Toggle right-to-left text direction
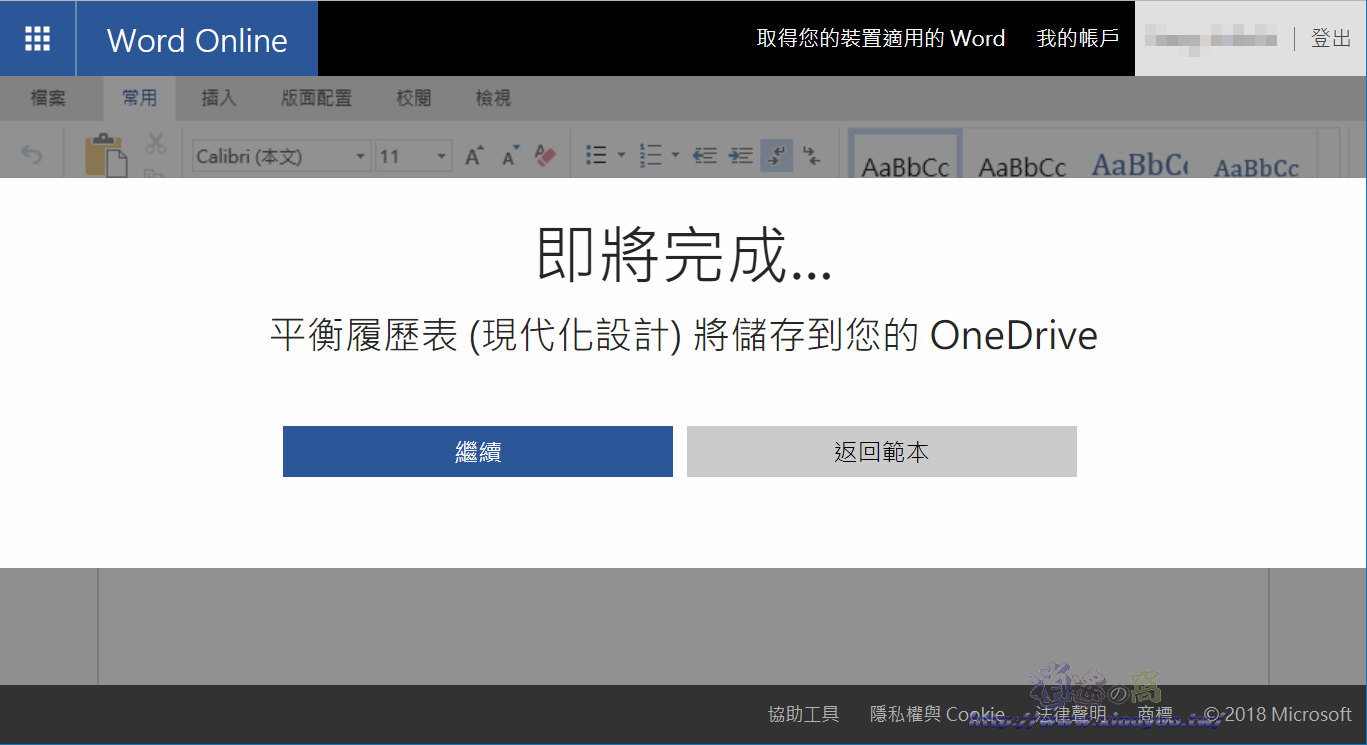The width and height of the screenshot is (1367, 745). pyautogui.click(x=811, y=155)
